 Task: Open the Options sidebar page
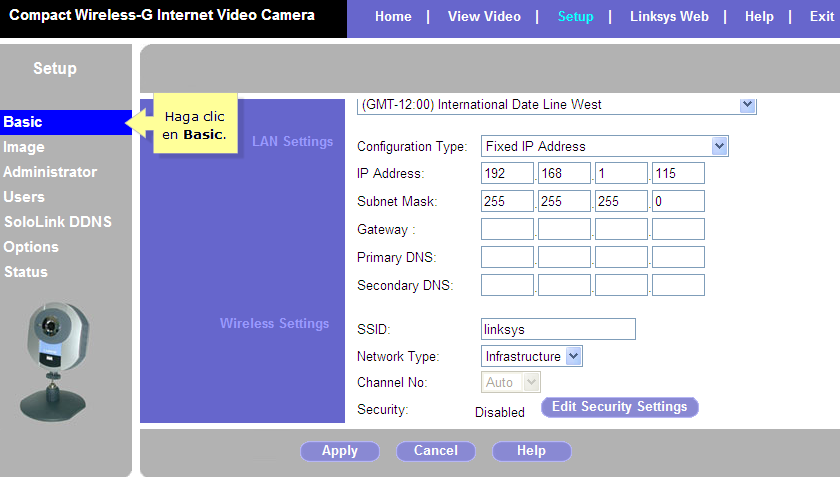click(31, 247)
